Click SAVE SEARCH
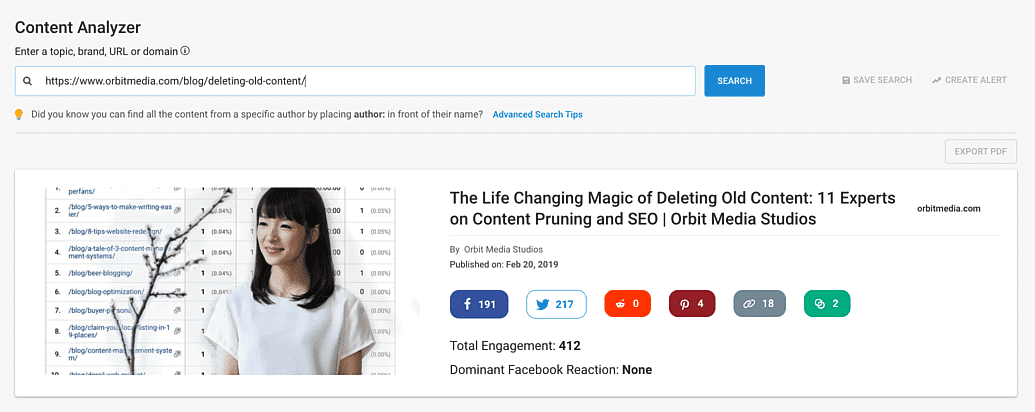This screenshot has height=412, width=1035. click(877, 80)
